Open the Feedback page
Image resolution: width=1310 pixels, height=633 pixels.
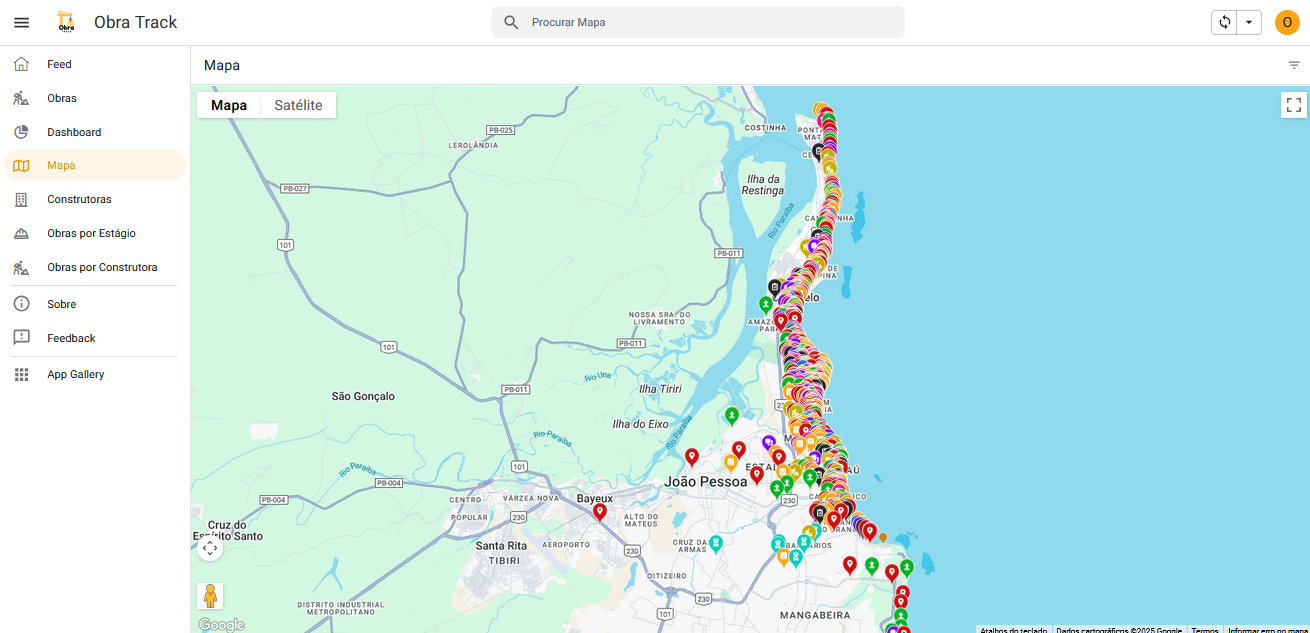(71, 338)
